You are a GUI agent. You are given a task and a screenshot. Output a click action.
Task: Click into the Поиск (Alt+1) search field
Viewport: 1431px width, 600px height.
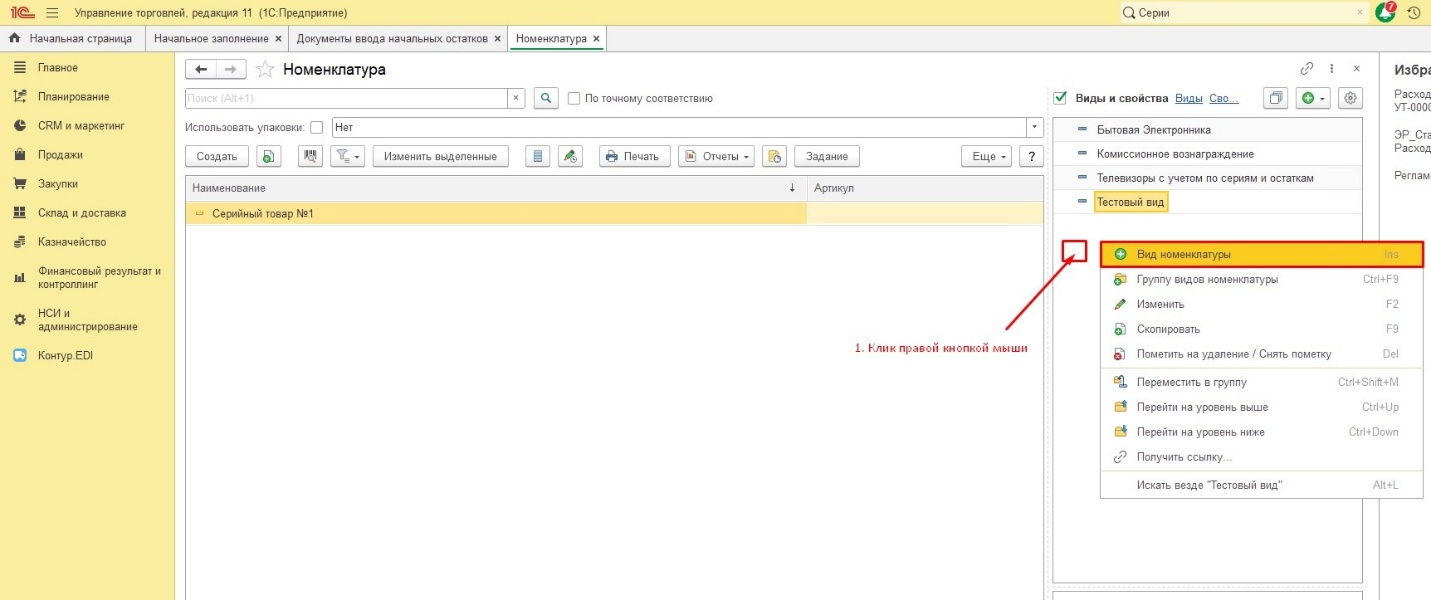pos(347,98)
